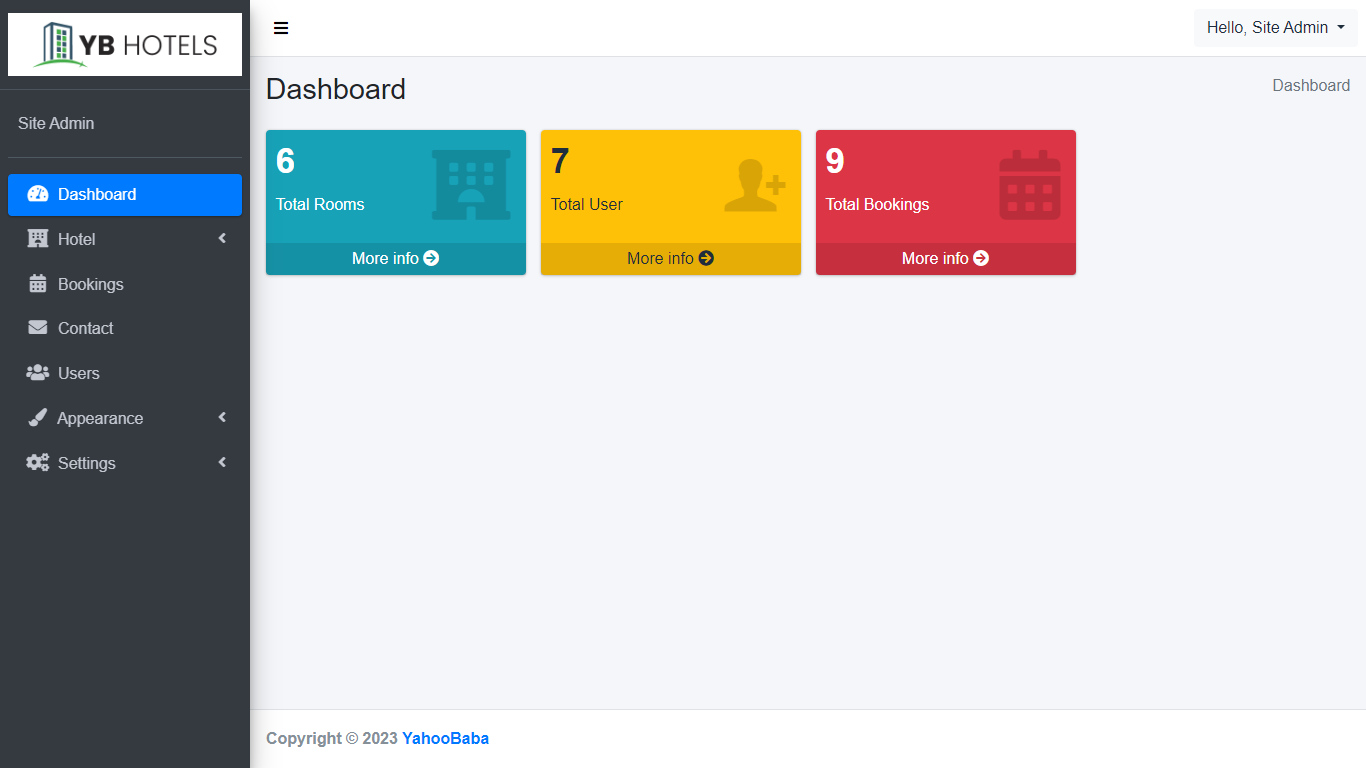
Task: Click the large building icon on Total Rooms card
Action: [471, 185]
